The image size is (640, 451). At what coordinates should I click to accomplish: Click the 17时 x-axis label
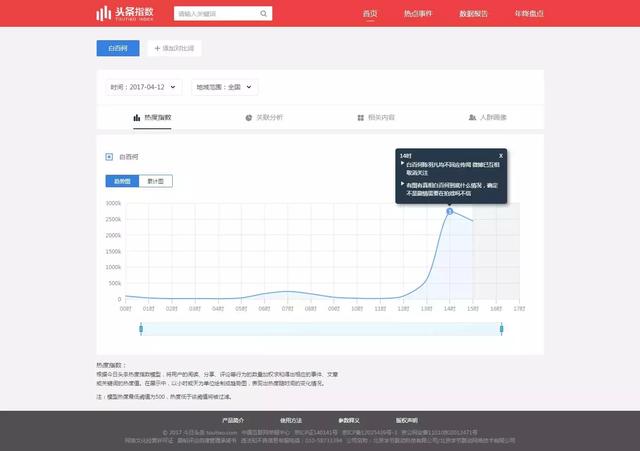519,309
